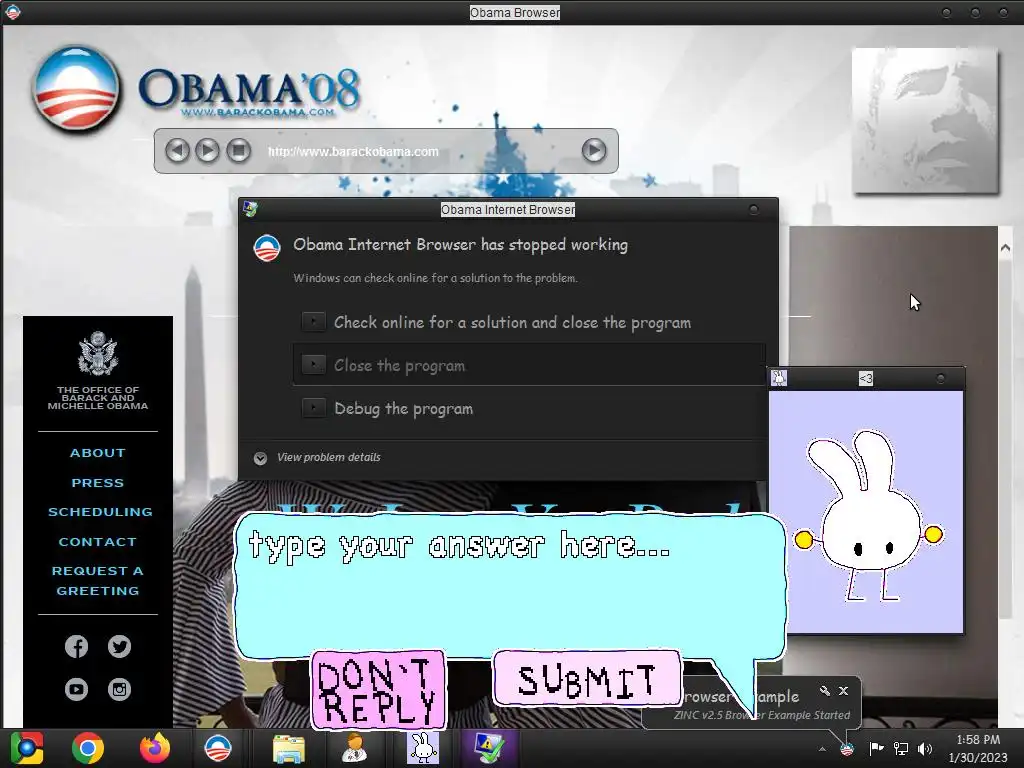Screen dimensions: 1024x768
Task: Click the Obama Browser taskbar icon
Action: (x=217, y=748)
